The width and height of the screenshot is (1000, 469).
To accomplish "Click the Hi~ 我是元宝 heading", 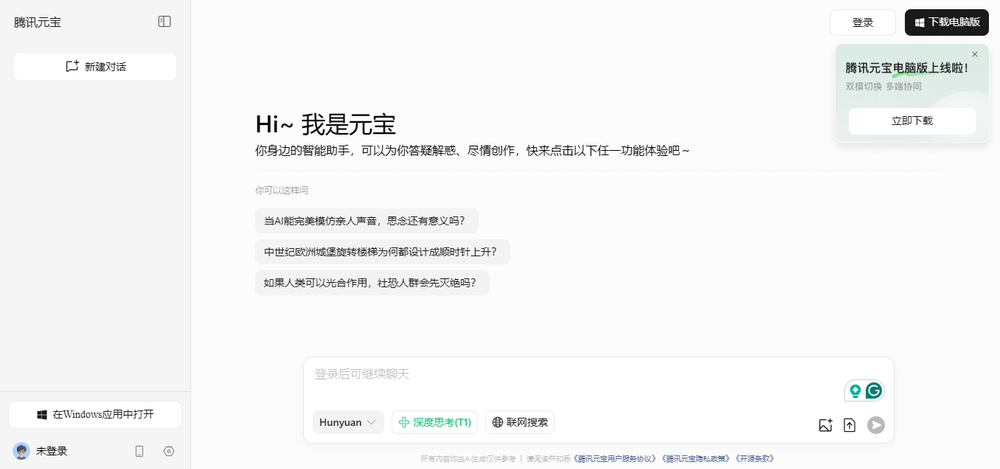I will pyautogui.click(x=326, y=124).
